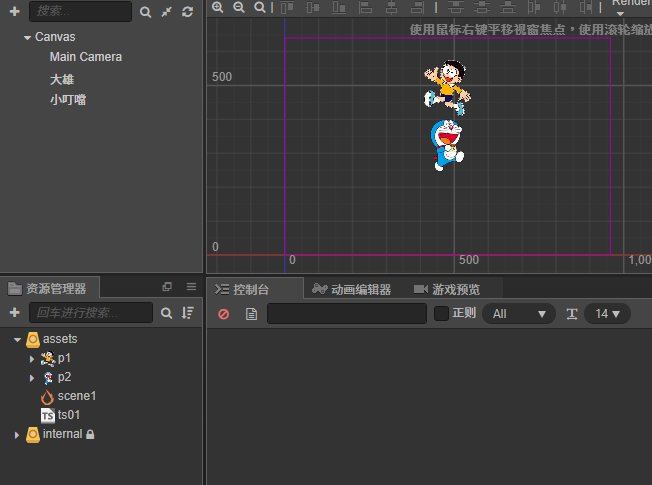652x485 pixels.
Task: Align selected nodes to top
Action: pyautogui.click(x=287, y=7)
